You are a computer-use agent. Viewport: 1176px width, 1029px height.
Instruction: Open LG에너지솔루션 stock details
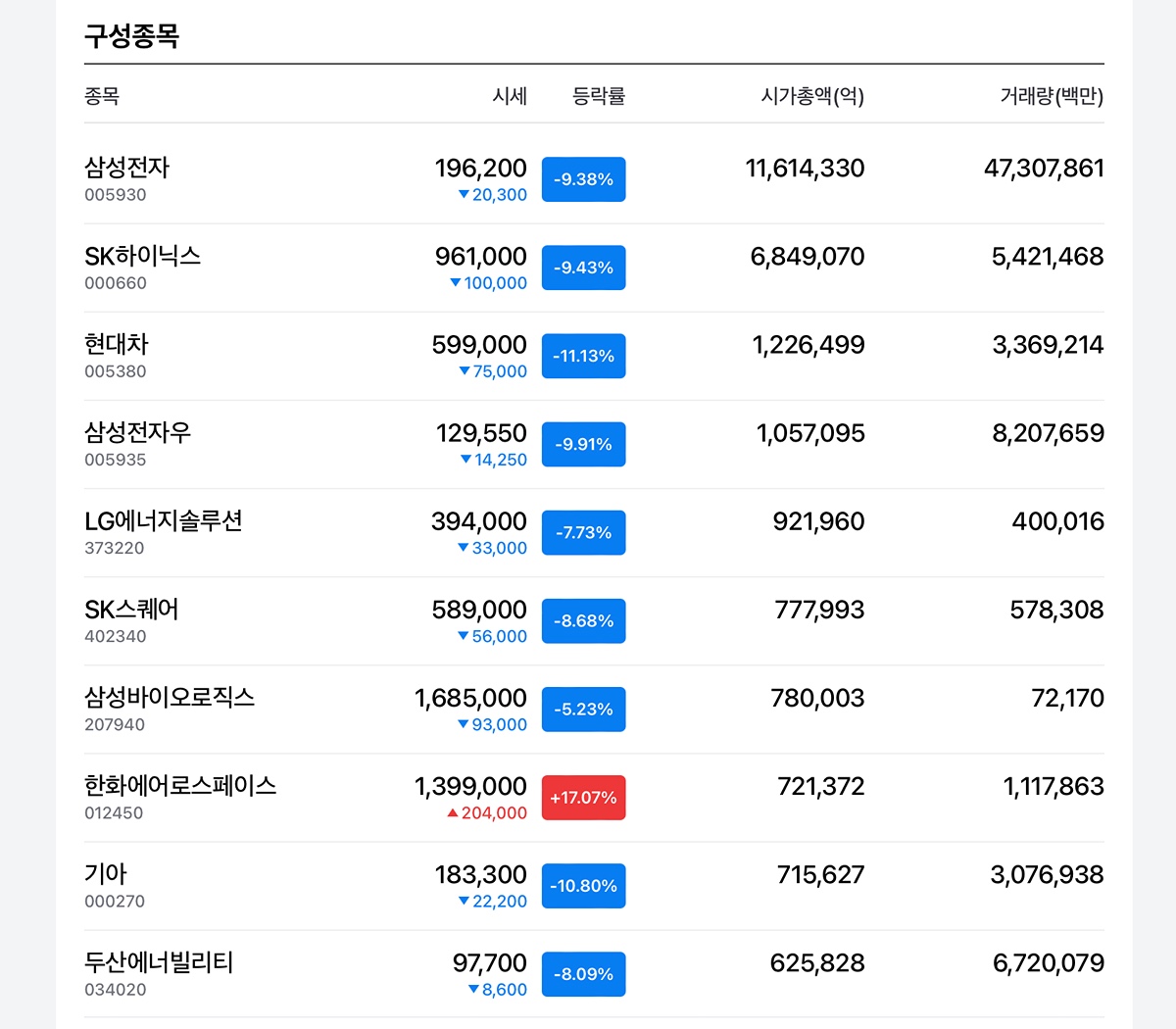pos(163,521)
